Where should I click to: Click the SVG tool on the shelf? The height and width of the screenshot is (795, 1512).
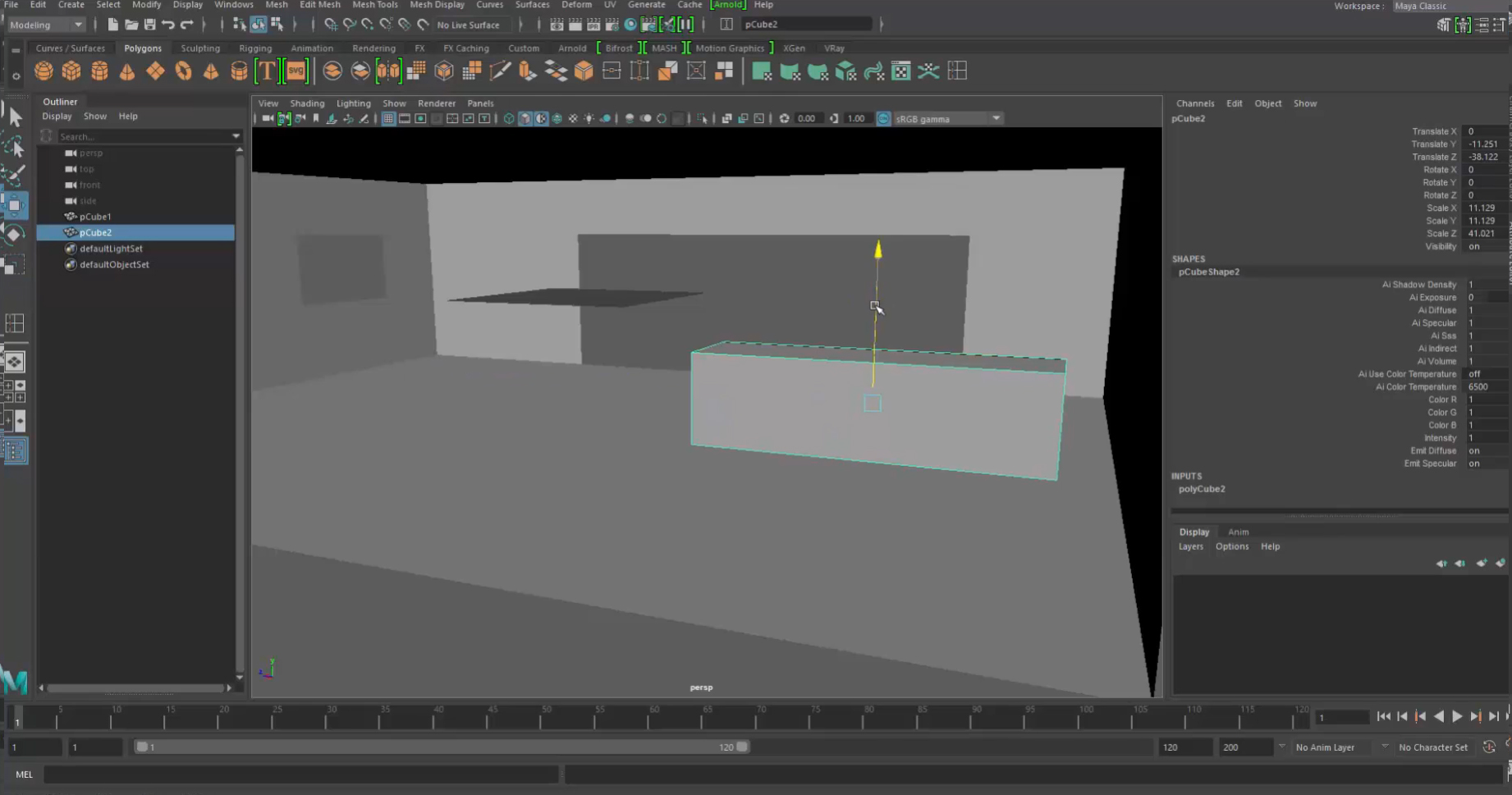(296, 72)
